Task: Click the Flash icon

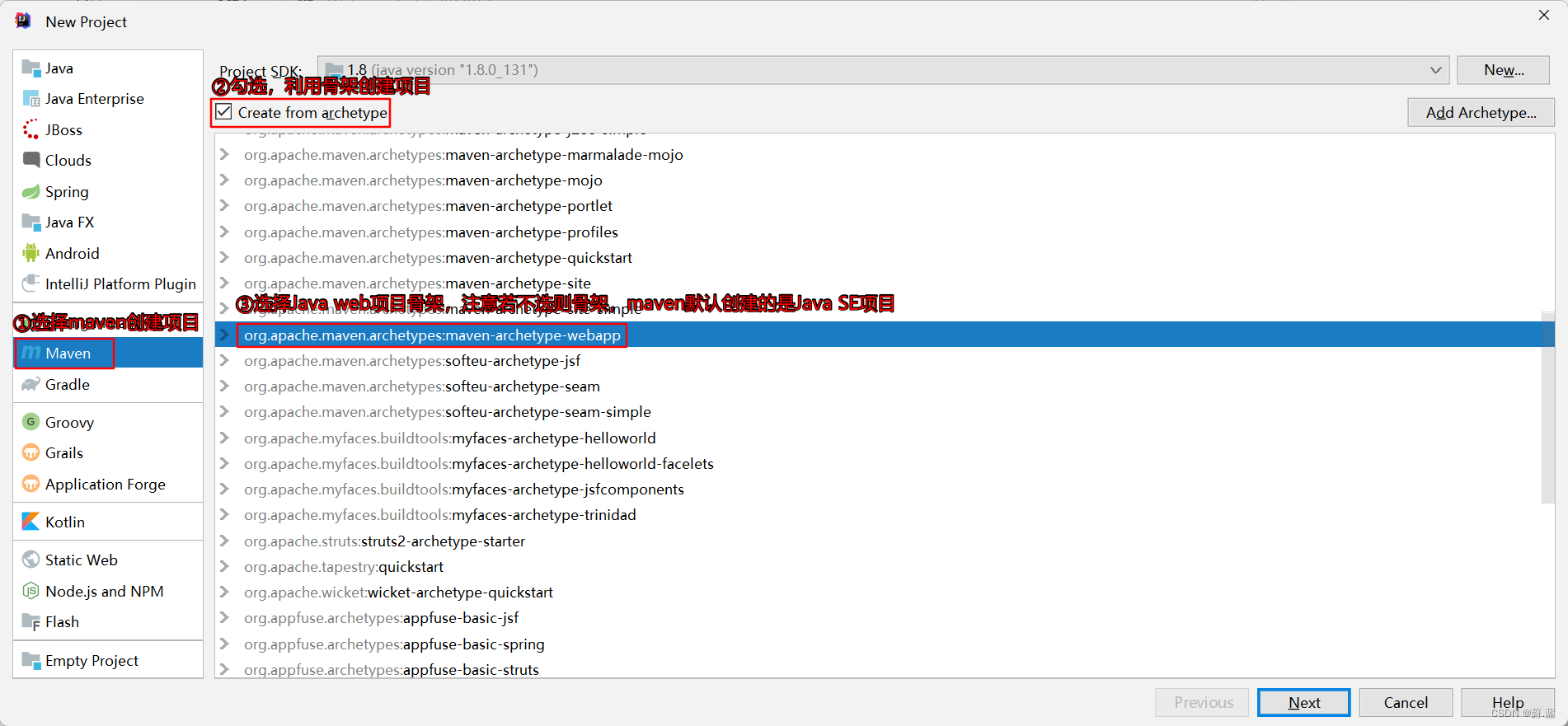Action: (31, 621)
